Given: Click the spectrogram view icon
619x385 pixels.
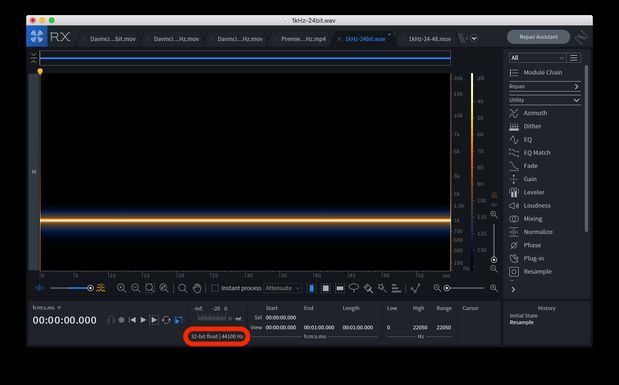Looking at the screenshot, I should pyautogui.click(x=101, y=288).
